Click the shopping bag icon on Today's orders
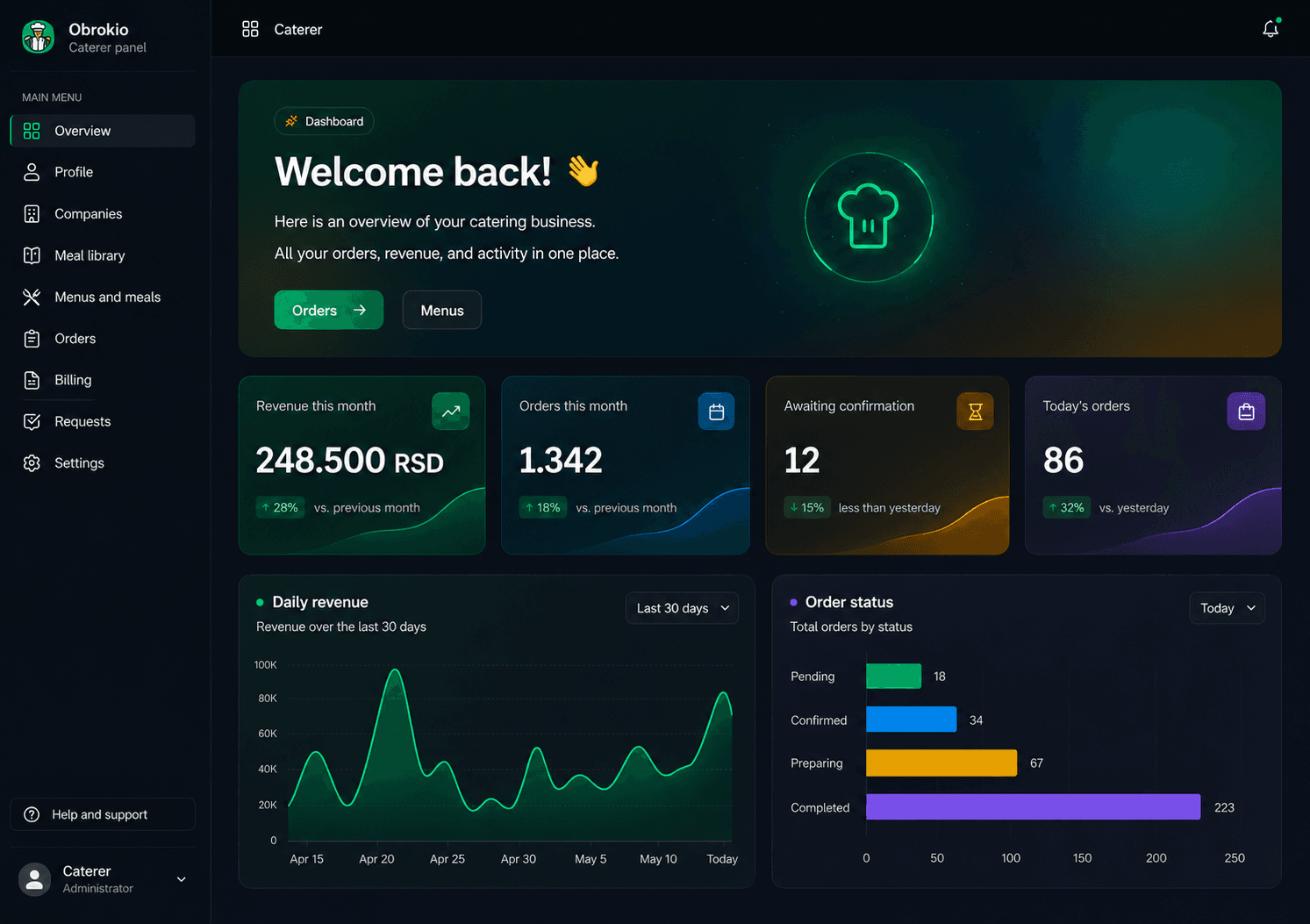1310x924 pixels. [x=1246, y=412]
